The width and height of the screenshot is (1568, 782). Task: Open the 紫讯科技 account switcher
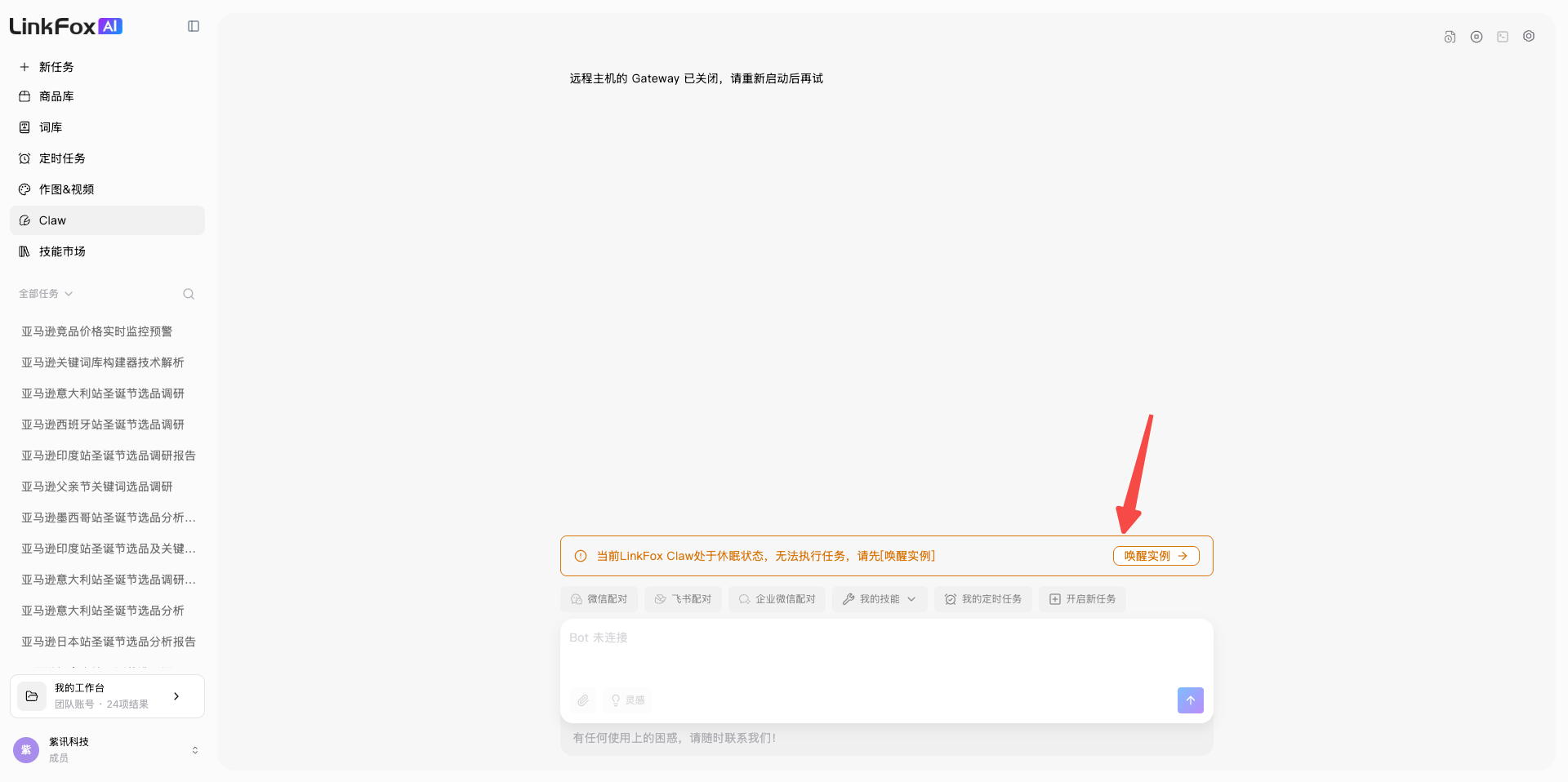click(x=107, y=750)
